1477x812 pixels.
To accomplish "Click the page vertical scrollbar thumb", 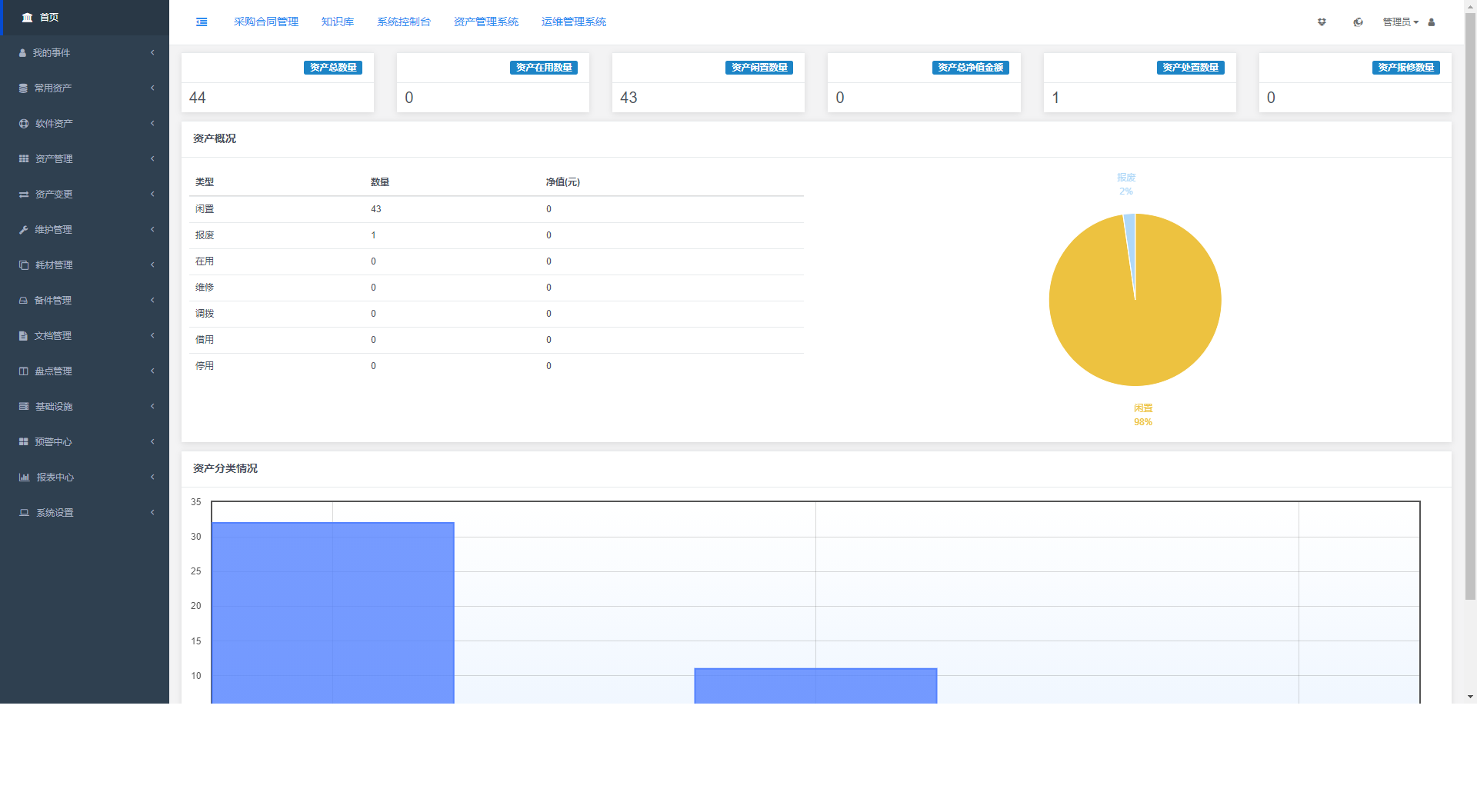I will [x=1470, y=308].
